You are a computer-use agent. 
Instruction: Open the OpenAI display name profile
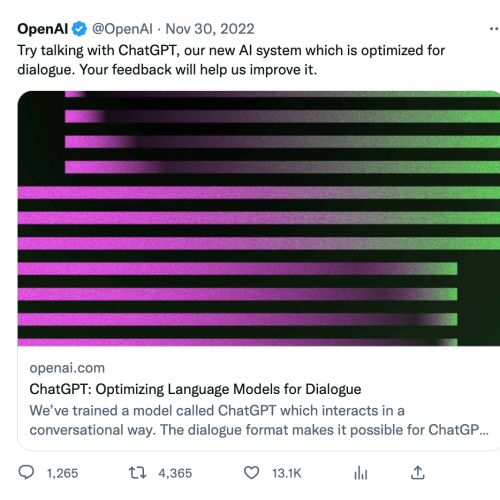tap(42, 29)
